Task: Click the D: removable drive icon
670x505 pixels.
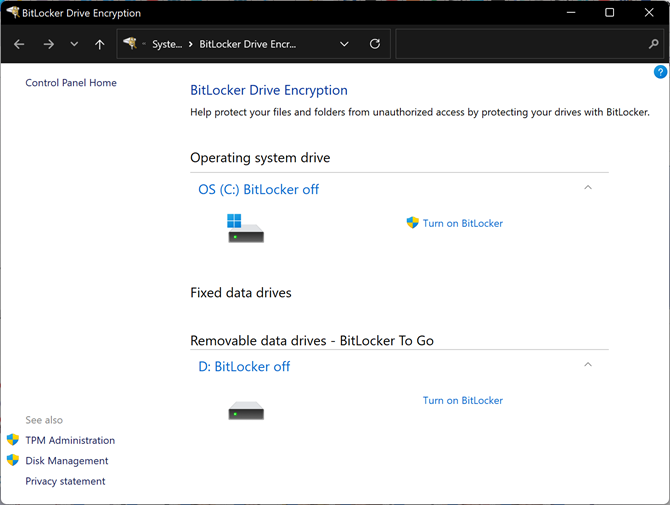Action: 246,411
